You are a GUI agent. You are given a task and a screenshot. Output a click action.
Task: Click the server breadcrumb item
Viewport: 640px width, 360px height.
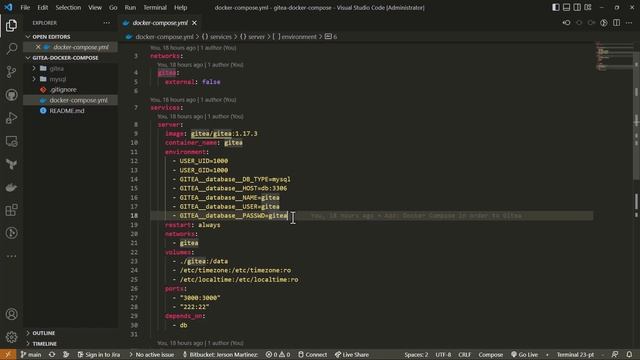252,37
